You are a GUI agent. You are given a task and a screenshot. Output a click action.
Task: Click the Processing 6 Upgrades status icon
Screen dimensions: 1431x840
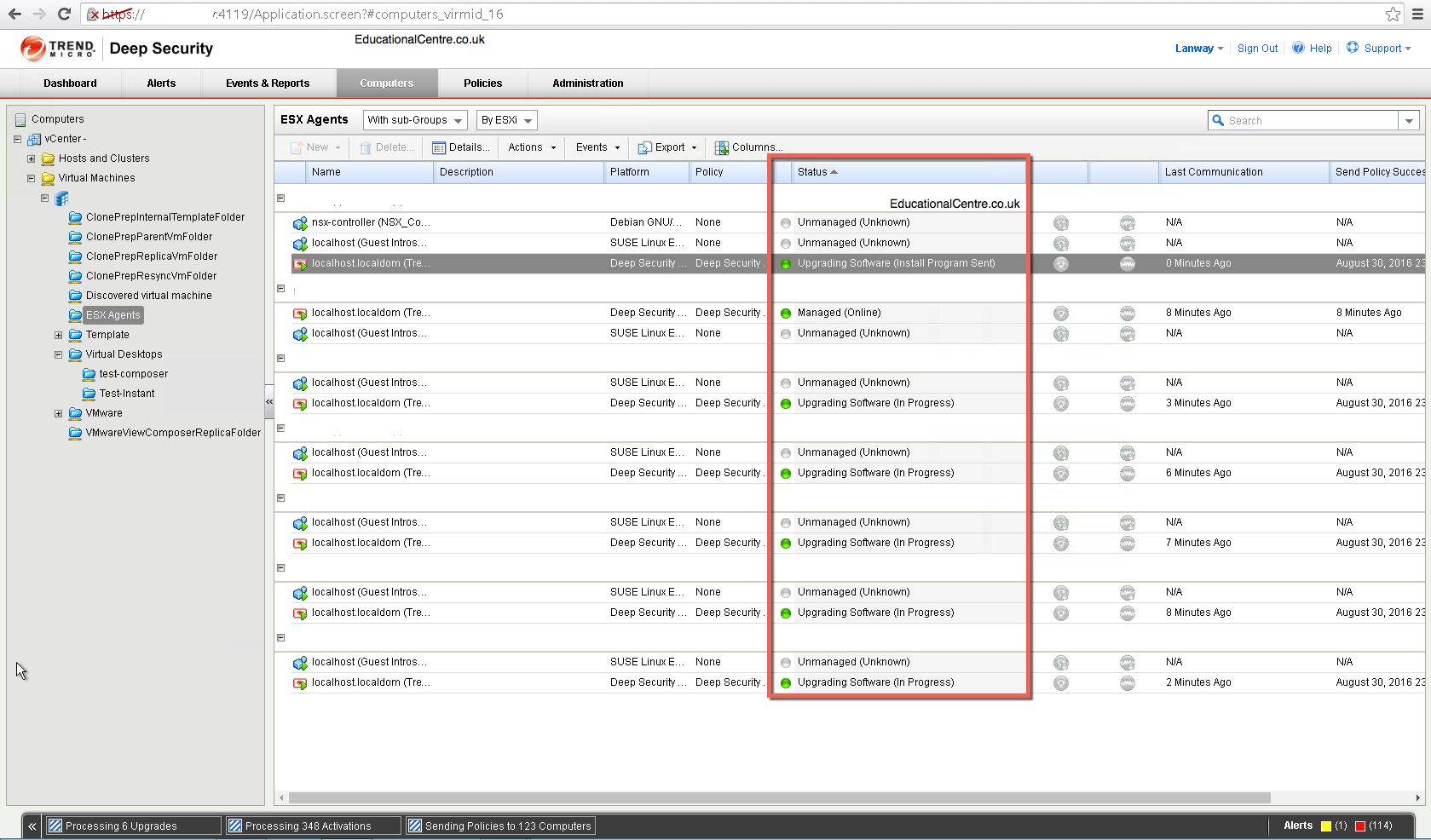(x=55, y=826)
